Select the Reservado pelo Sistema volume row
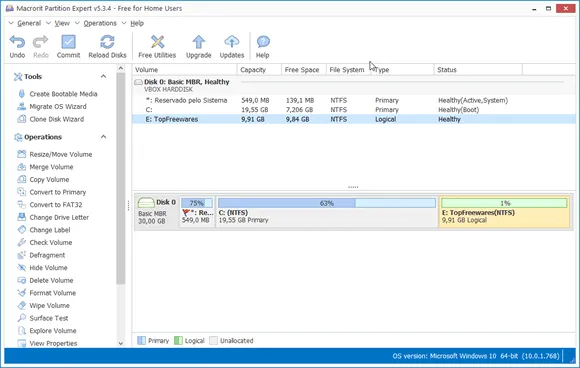The height and width of the screenshot is (368, 580). pyautogui.click(x=353, y=100)
